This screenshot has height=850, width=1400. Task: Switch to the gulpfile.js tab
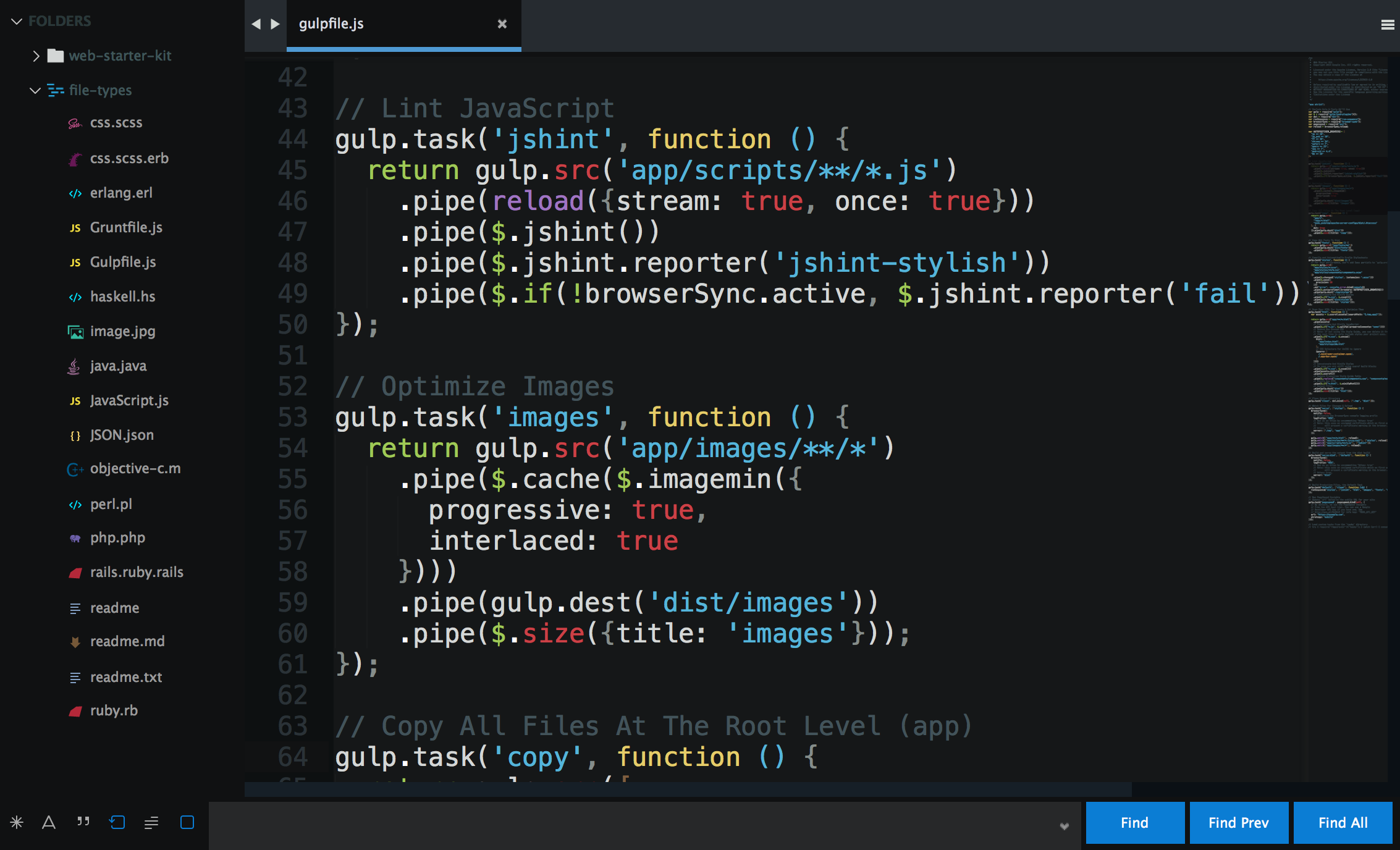tap(331, 23)
